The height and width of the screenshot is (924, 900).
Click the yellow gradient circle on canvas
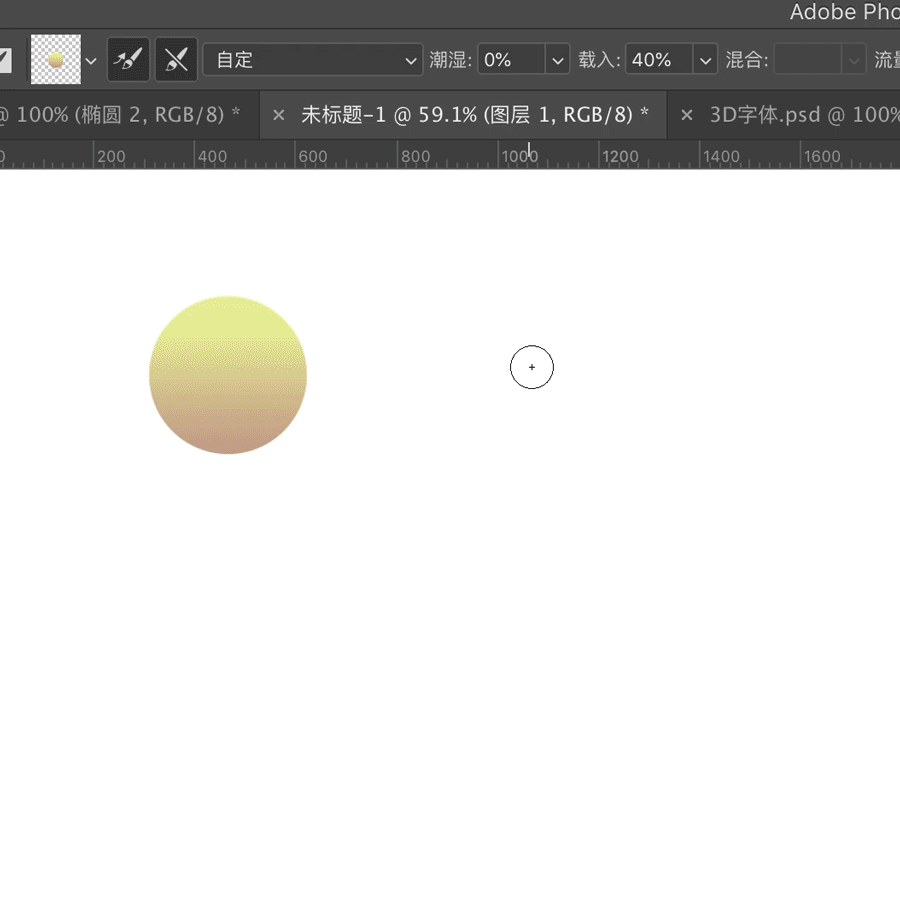point(228,375)
